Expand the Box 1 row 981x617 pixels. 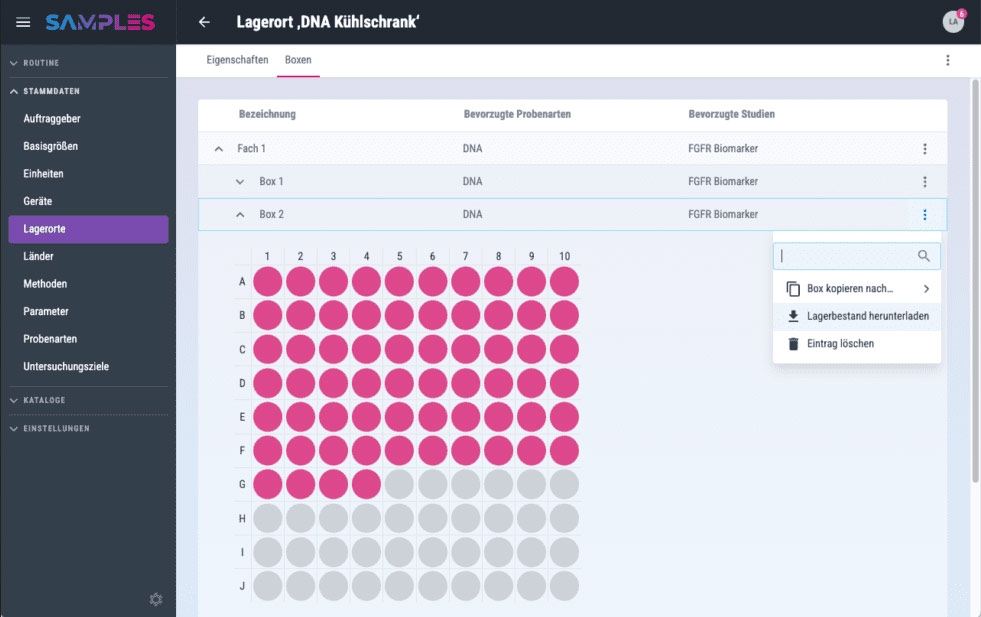click(240, 182)
